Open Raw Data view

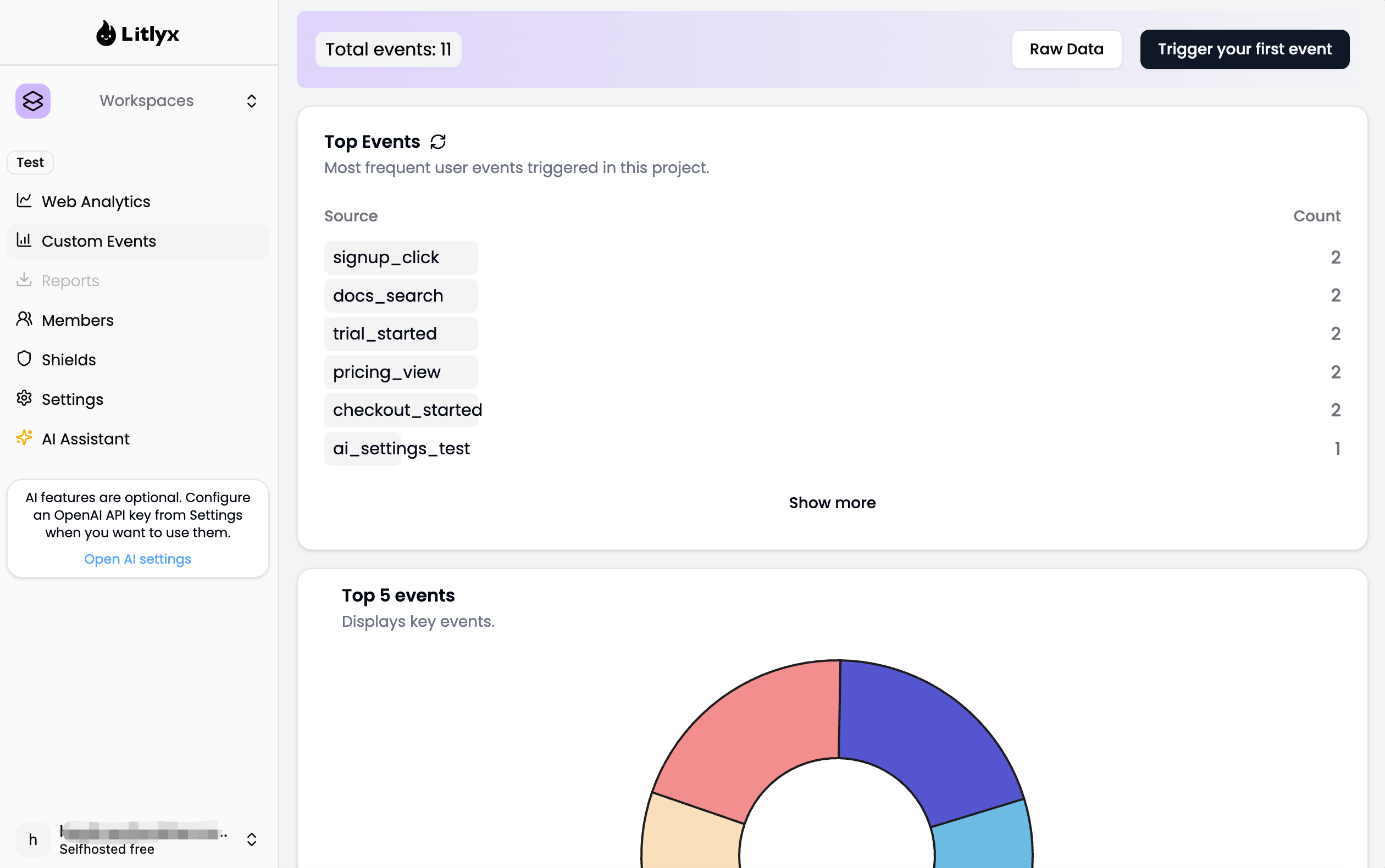coord(1066,49)
